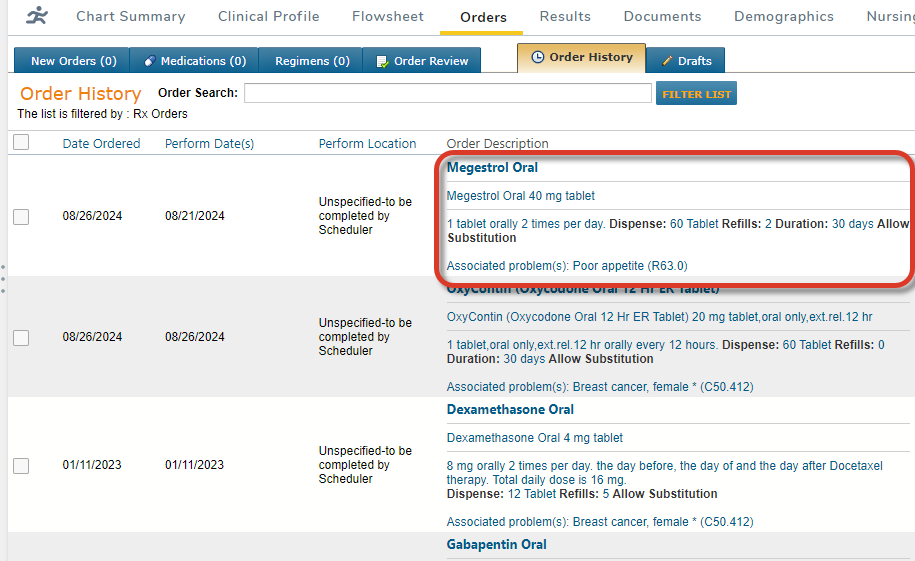Open the Flowsheet tab
915x561 pixels.
pyautogui.click(x=387, y=16)
